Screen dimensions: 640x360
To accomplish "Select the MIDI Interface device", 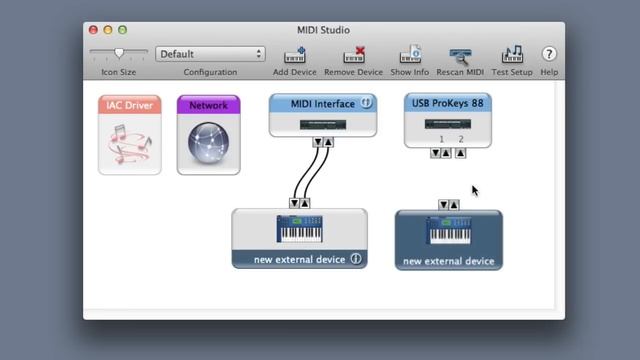I will pos(323,116).
